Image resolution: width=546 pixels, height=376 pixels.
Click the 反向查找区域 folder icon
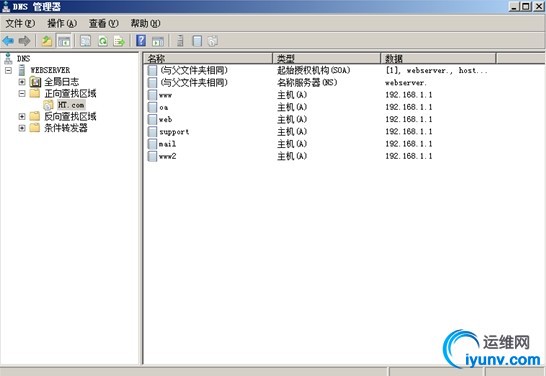point(34,116)
